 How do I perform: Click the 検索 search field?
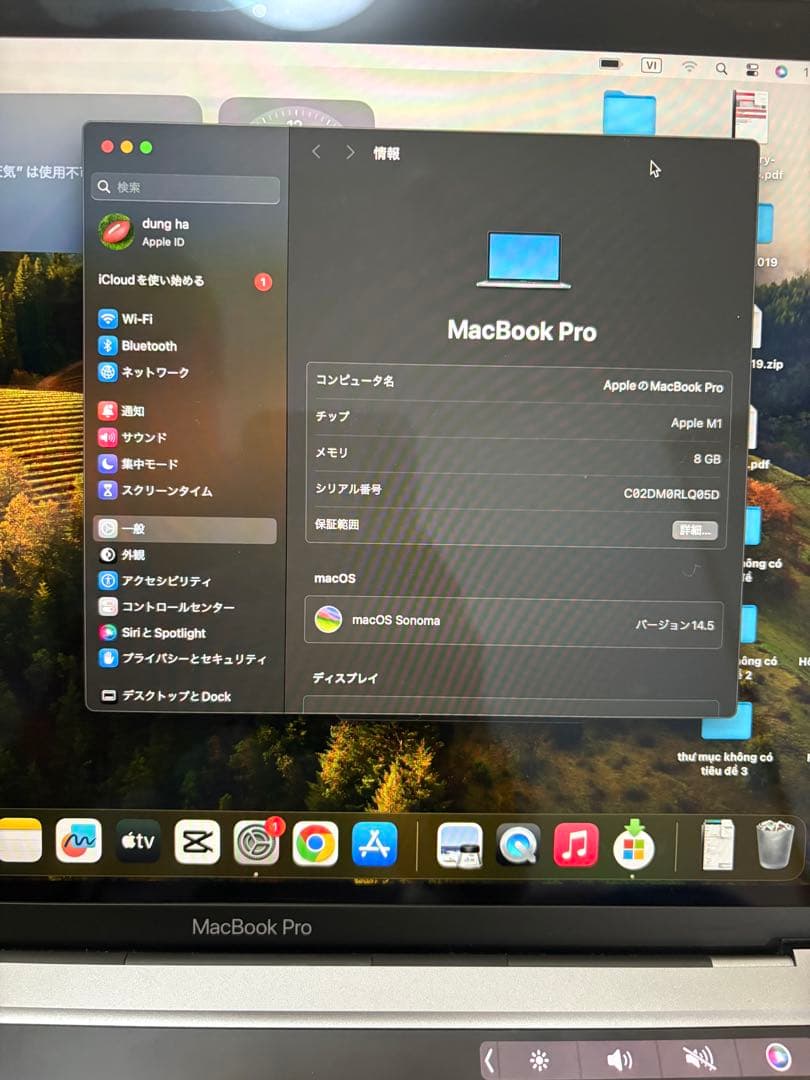[185, 187]
